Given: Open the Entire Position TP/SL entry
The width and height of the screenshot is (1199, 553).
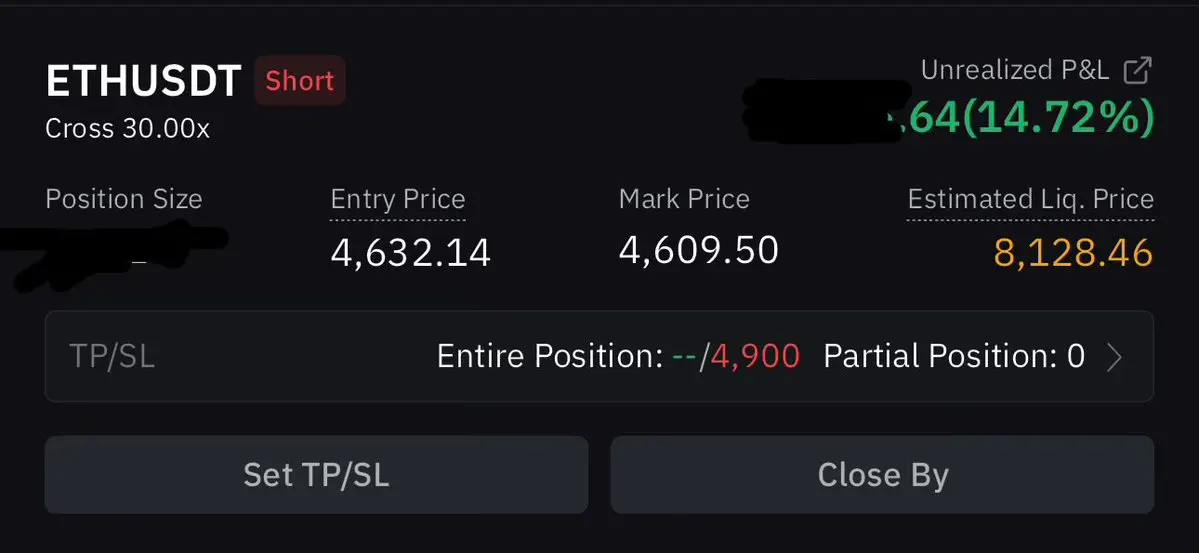Looking at the screenshot, I should click(x=619, y=356).
